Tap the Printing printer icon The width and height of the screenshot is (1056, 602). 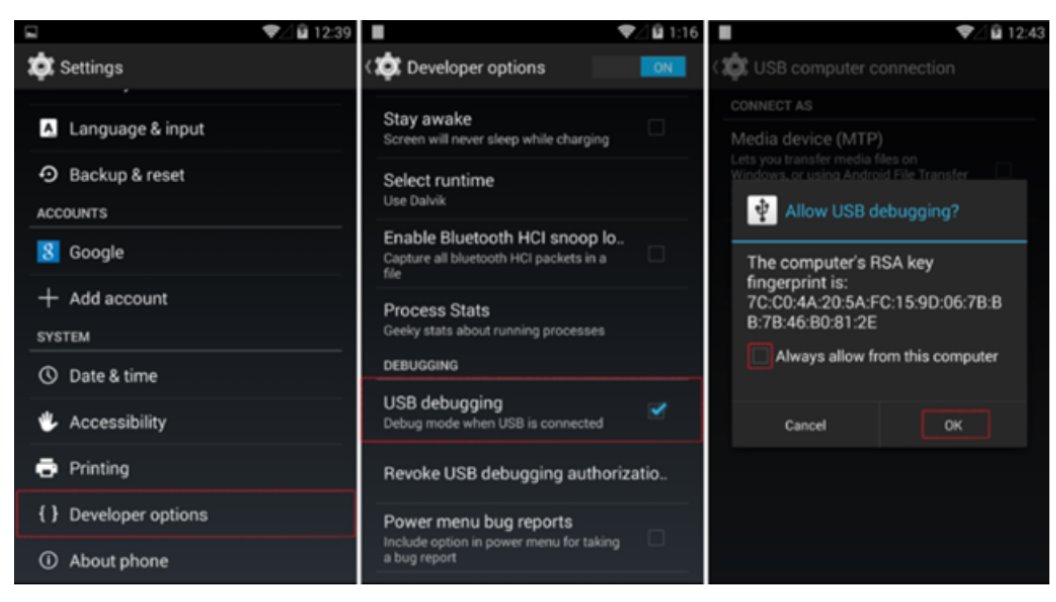(47, 468)
